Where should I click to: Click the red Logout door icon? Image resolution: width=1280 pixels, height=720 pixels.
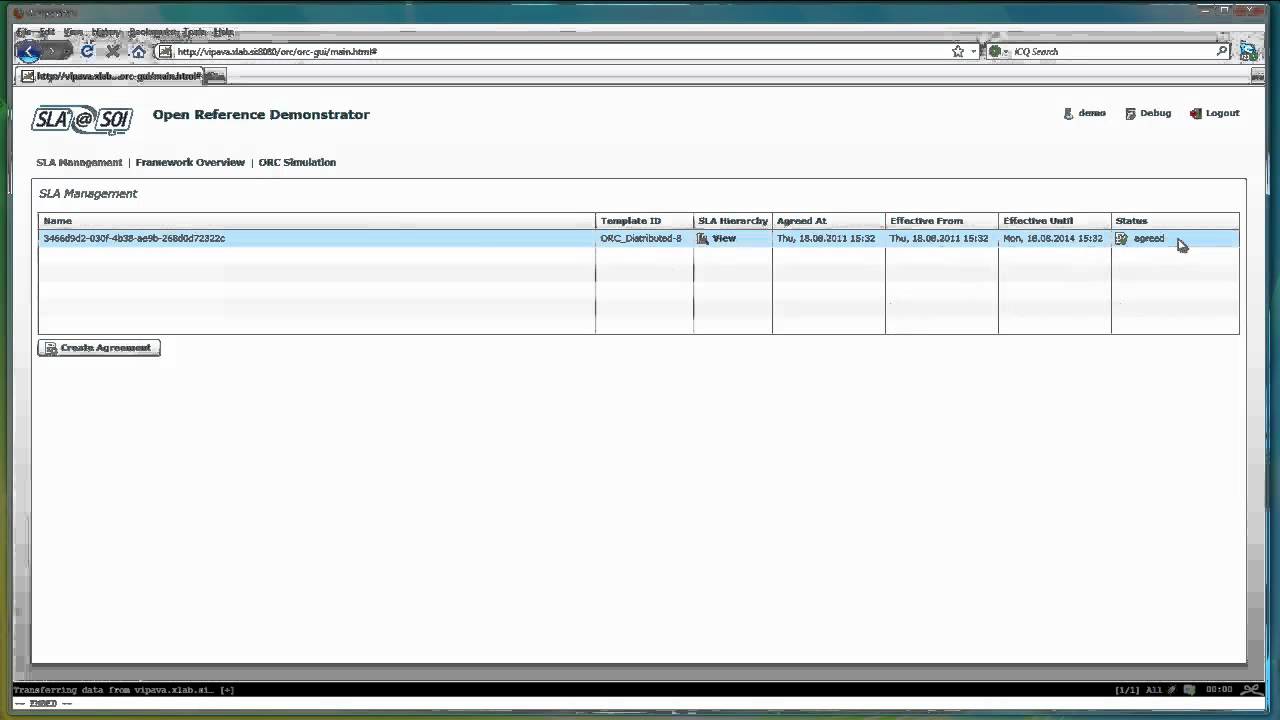[1195, 113]
